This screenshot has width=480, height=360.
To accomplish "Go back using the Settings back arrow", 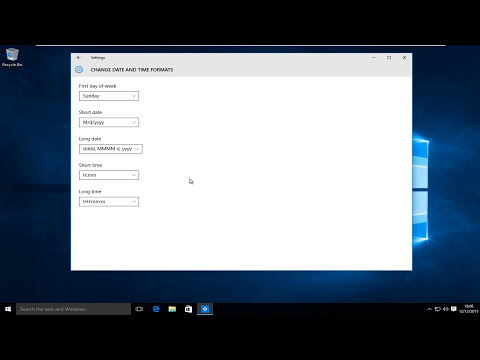I will point(79,58).
